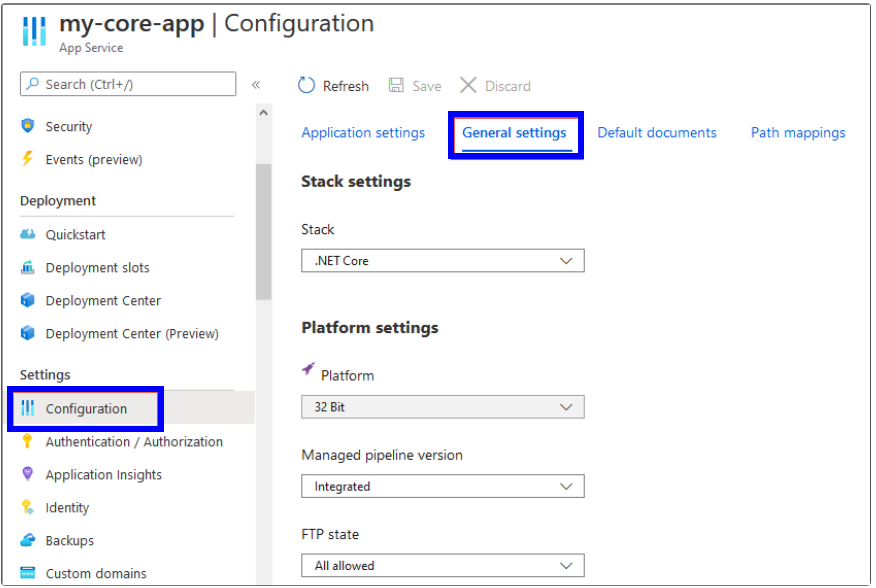This screenshot has height=588, width=876.
Task: Switch to General settings tab
Action: click(x=514, y=132)
